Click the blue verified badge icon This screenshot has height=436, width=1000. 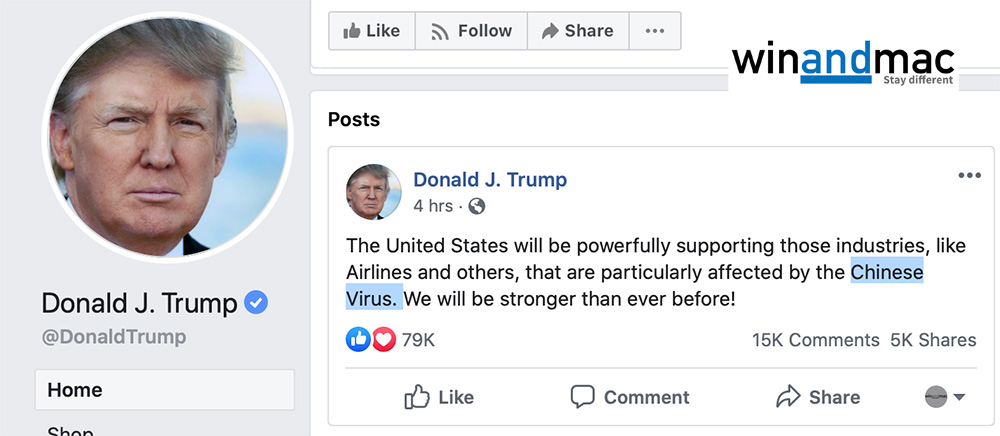coord(257,302)
